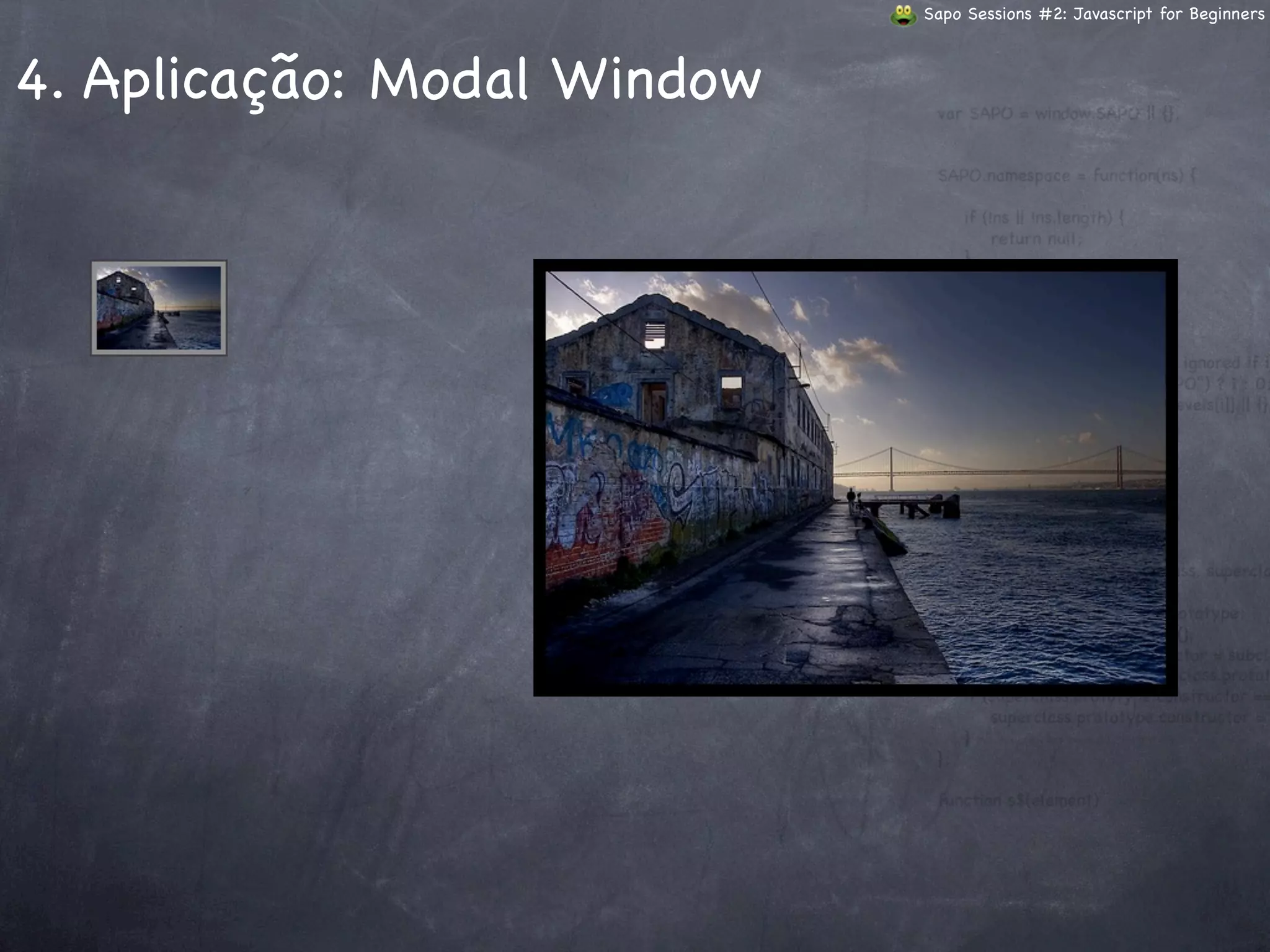Click the faded 'if (!ns || !ns.length)' line
This screenshot has height=952, width=1270.
1044,218
